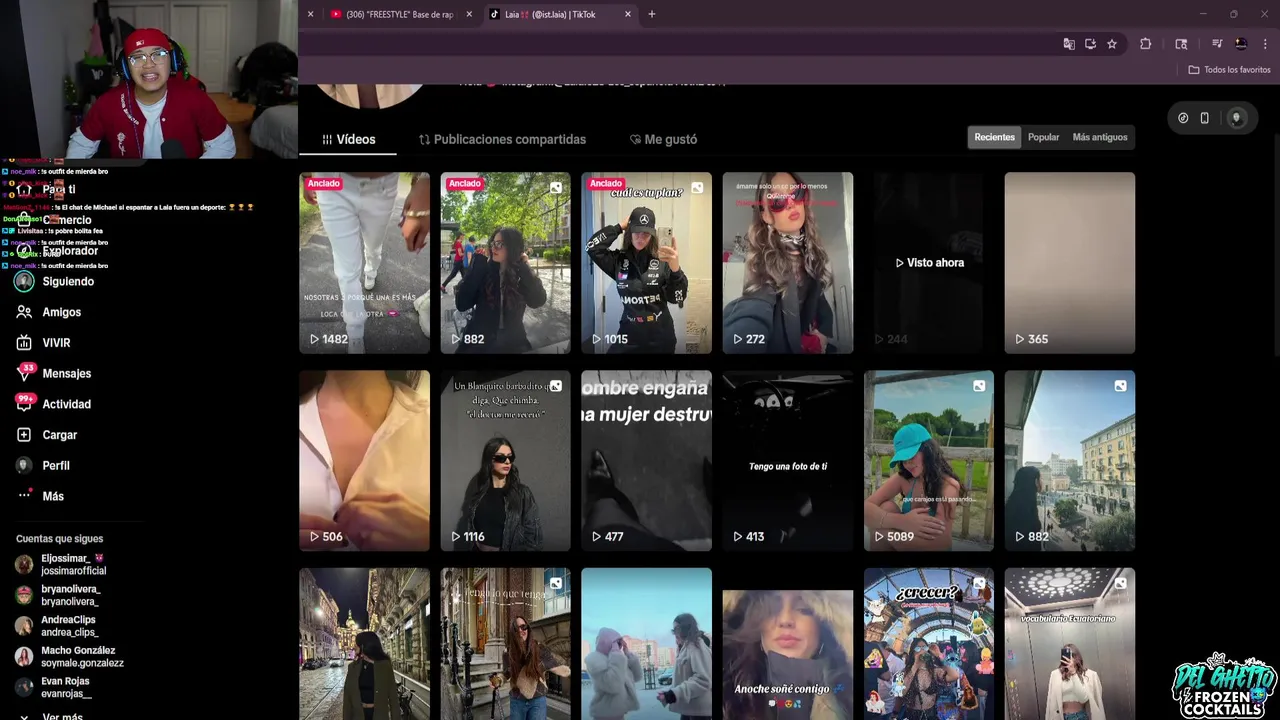Open video with 5089 views
Viewport: 1280px width, 720px height.
coord(929,461)
